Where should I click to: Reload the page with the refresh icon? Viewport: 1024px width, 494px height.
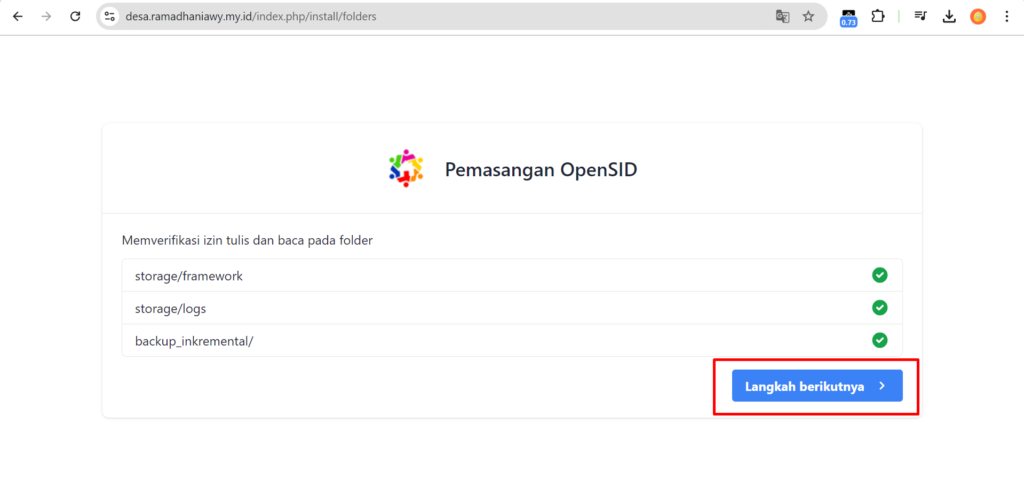[75, 17]
